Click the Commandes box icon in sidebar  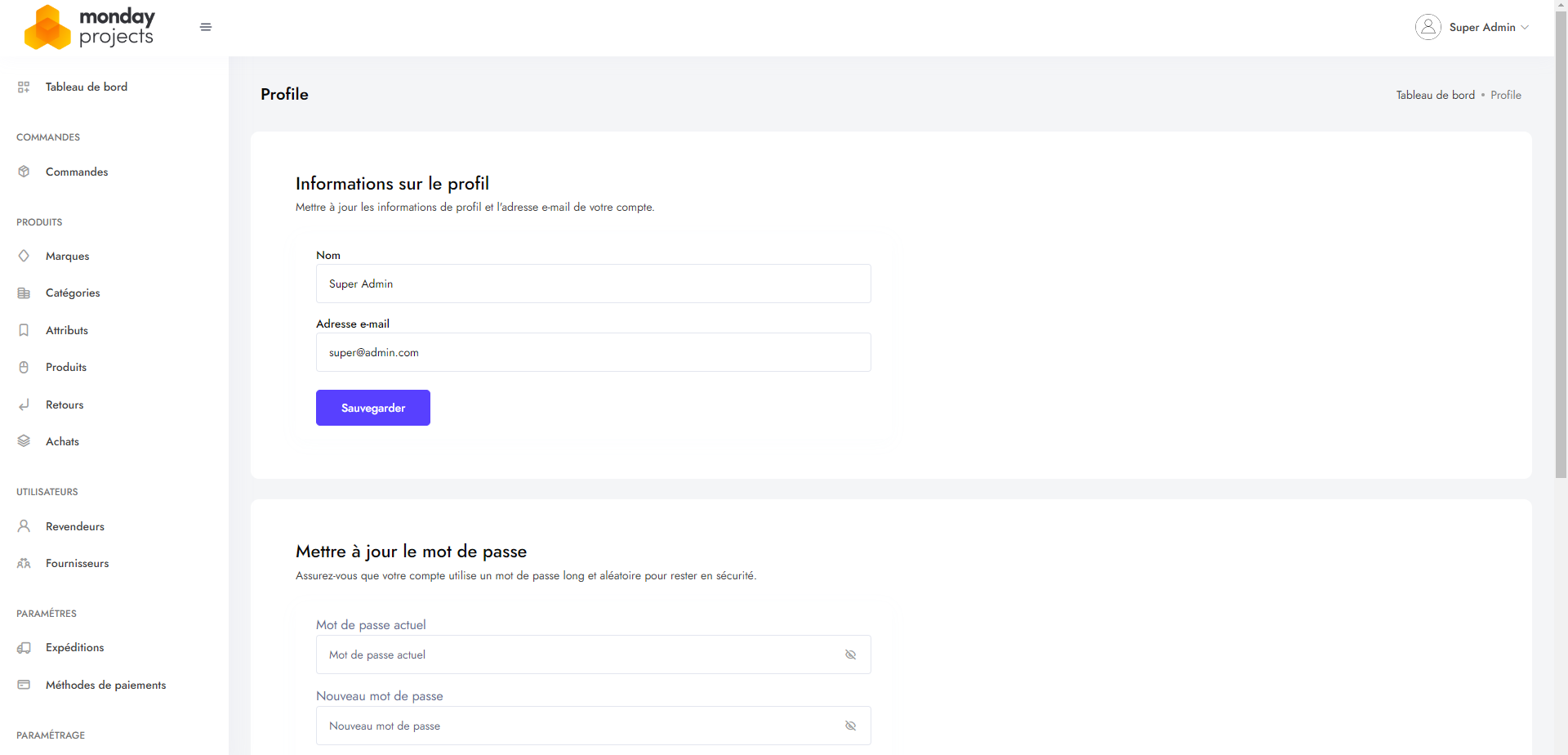tap(24, 172)
